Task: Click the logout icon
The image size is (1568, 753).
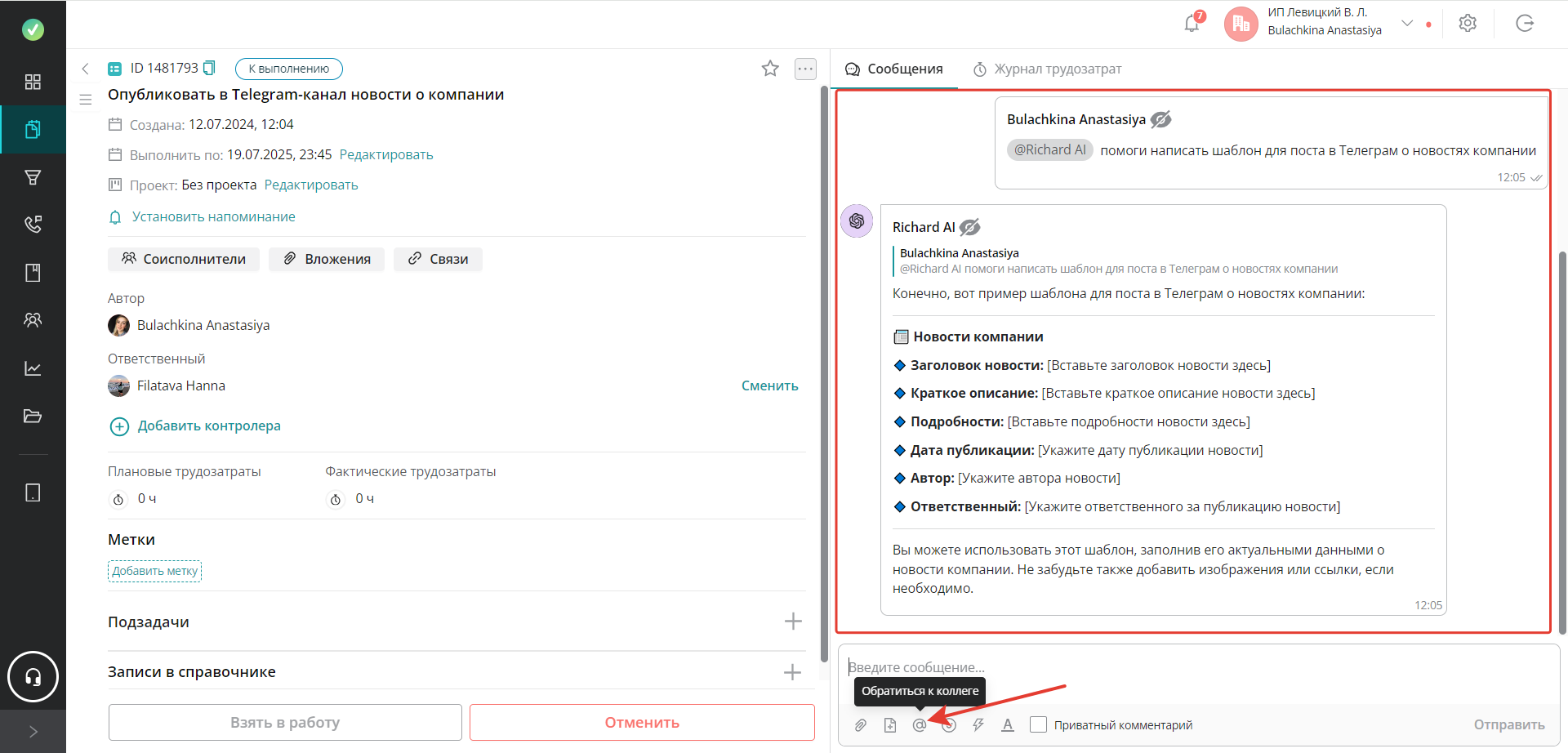Action: point(1525,23)
